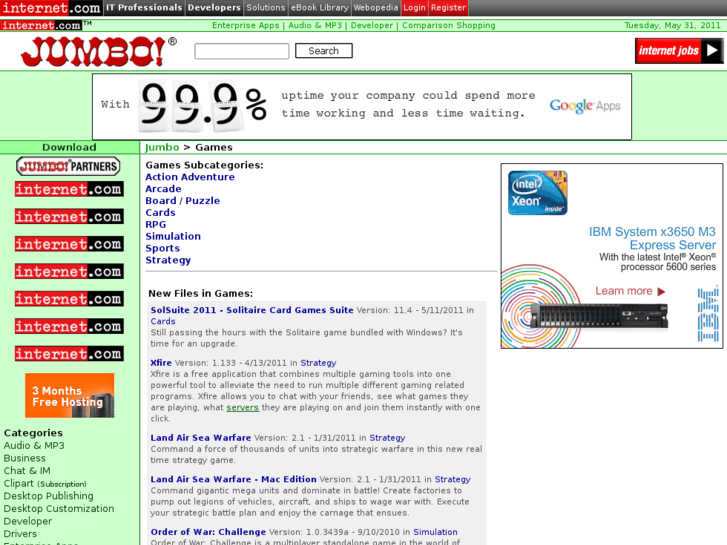Image resolution: width=727 pixels, height=545 pixels.
Task: Open the Drivers category
Action: pyautogui.click(x=20, y=534)
